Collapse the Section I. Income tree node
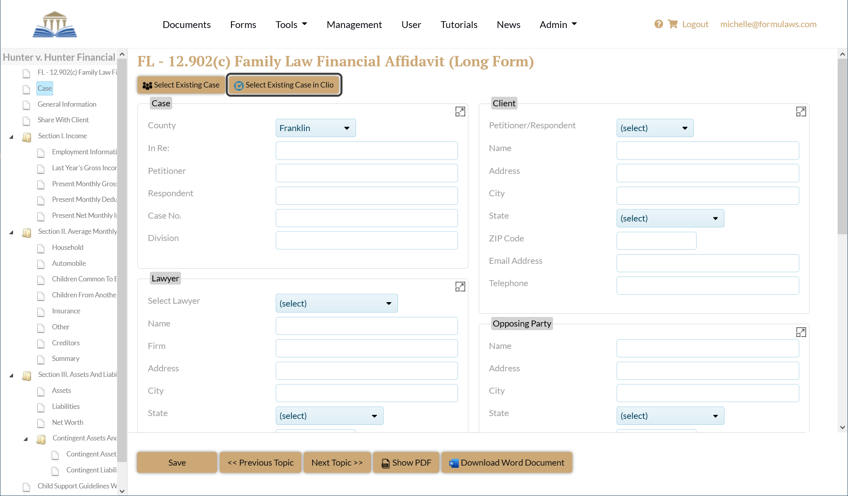 [x=11, y=137]
